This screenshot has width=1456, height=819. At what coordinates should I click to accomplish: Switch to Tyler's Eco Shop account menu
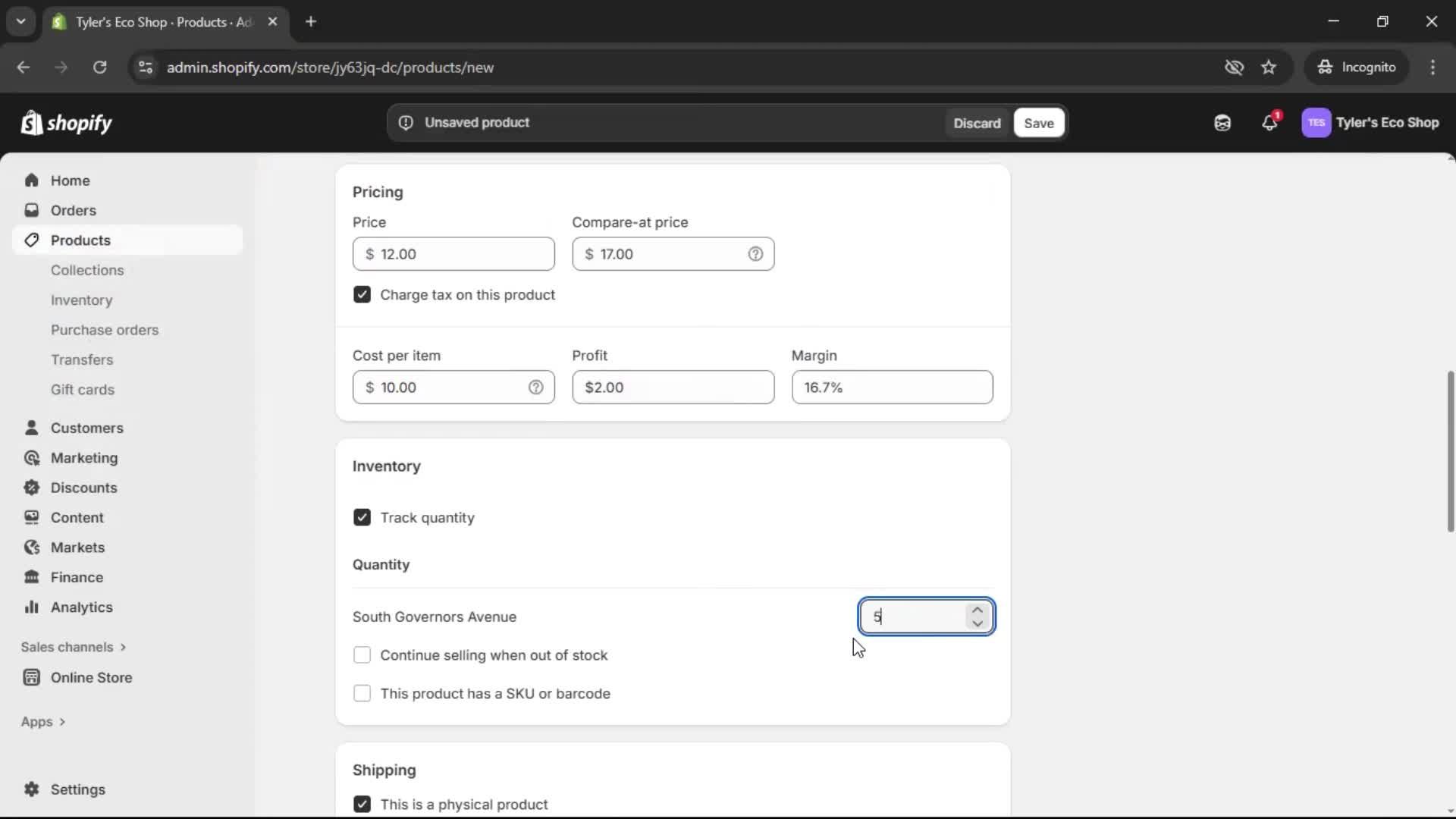click(1371, 122)
